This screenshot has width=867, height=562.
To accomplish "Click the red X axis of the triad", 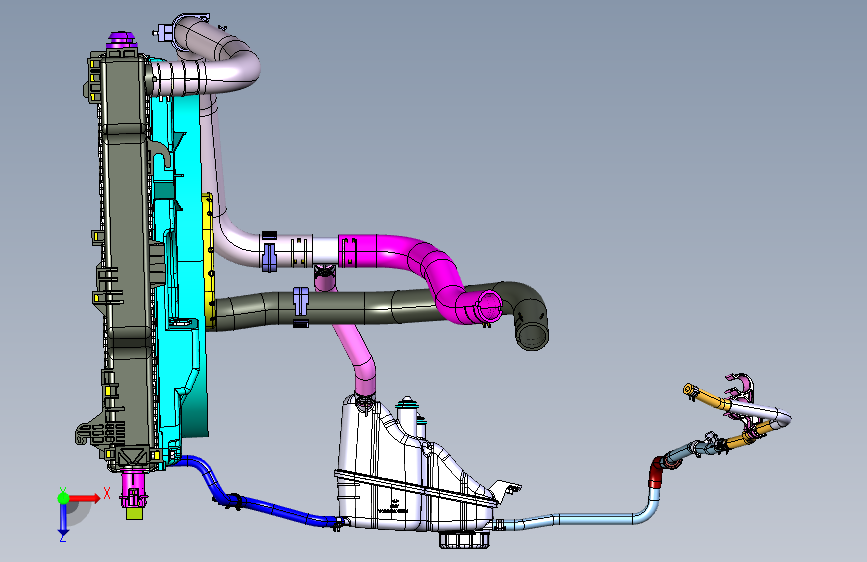I will [x=84, y=498].
